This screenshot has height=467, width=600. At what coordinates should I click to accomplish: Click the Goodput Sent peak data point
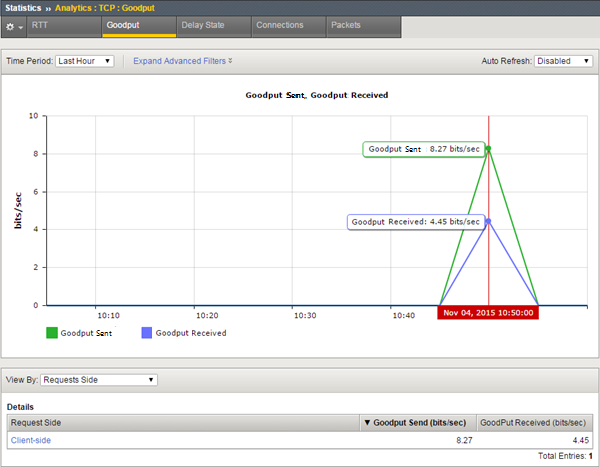click(488, 149)
